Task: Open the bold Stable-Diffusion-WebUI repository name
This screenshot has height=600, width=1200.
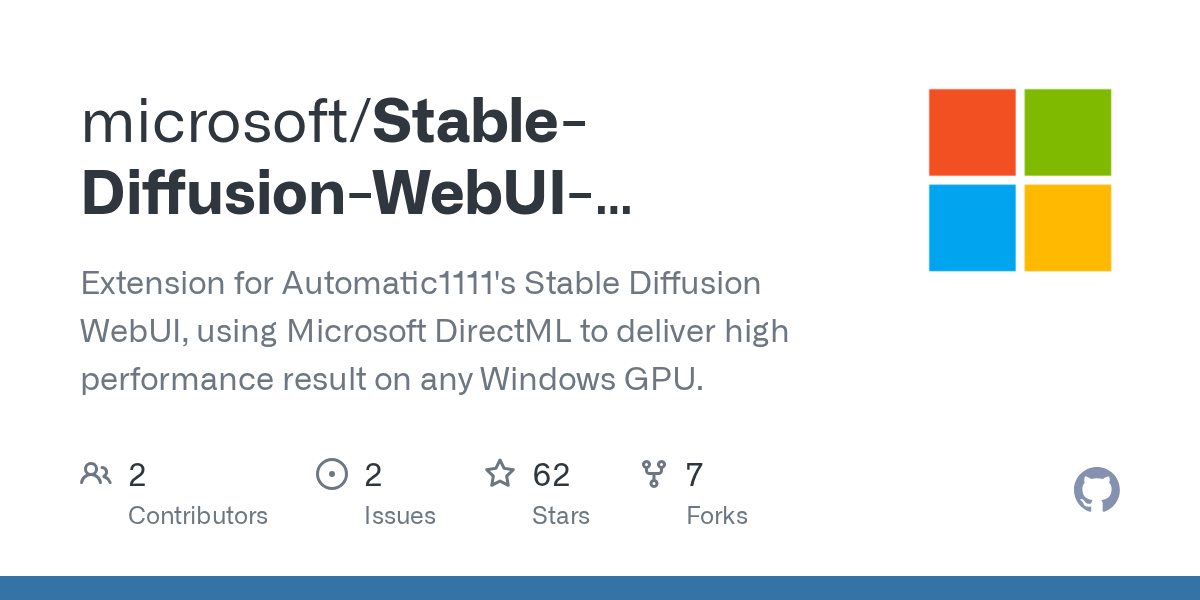Action: [x=356, y=194]
